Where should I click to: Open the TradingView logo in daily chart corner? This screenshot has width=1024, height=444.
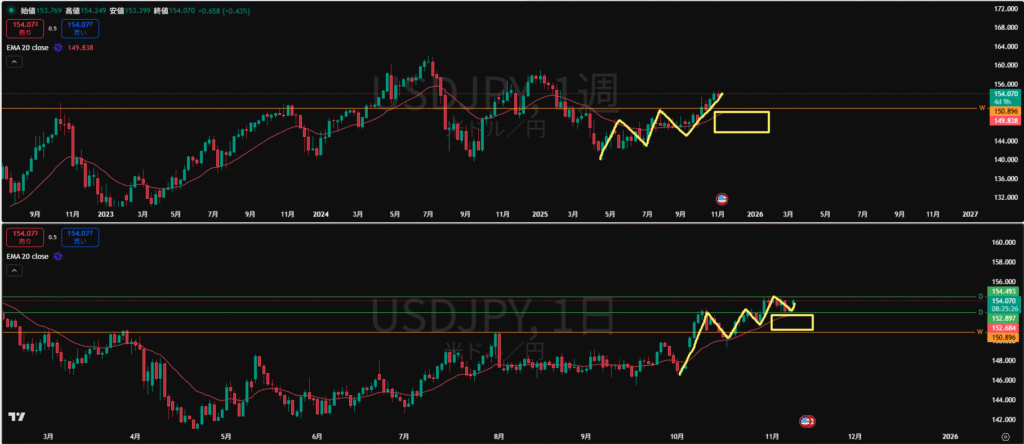(x=16, y=417)
